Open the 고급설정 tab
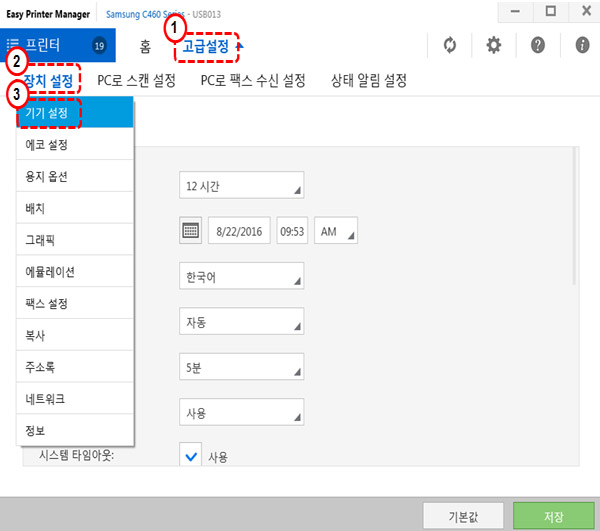The image size is (600, 531). point(206,47)
